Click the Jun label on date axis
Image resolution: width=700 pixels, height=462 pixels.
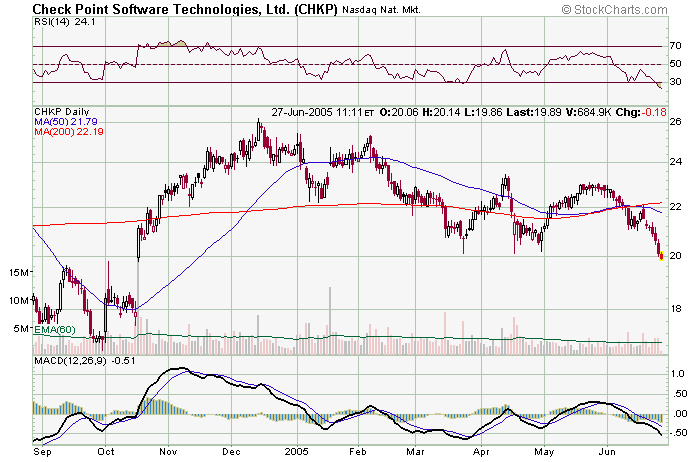(x=608, y=452)
